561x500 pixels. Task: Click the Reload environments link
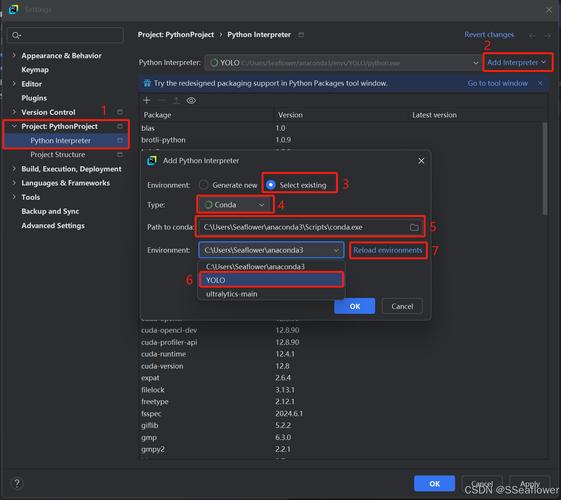pyautogui.click(x=387, y=250)
